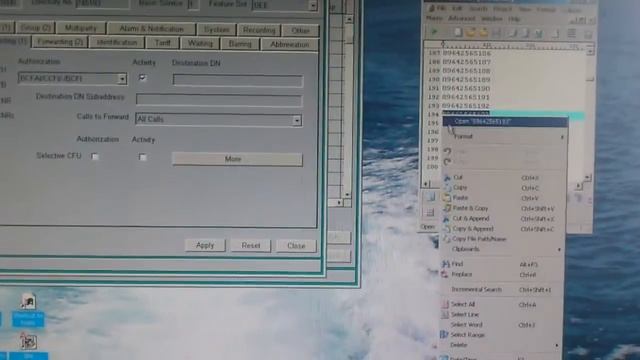Apply the subscriber settings

pyautogui.click(x=205, y=245)
